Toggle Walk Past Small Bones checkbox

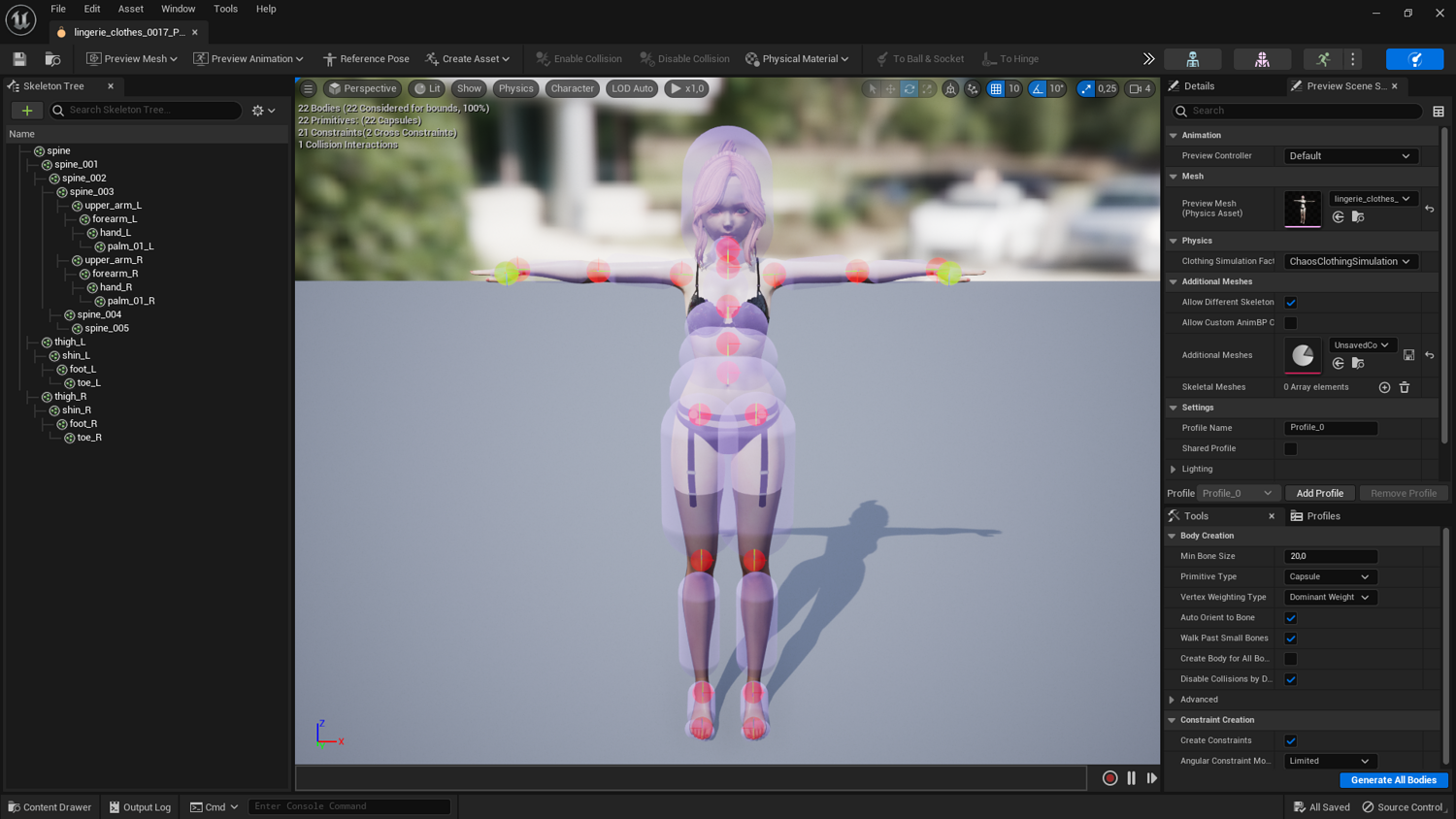pyautogui.click(x=1291, y=639)
